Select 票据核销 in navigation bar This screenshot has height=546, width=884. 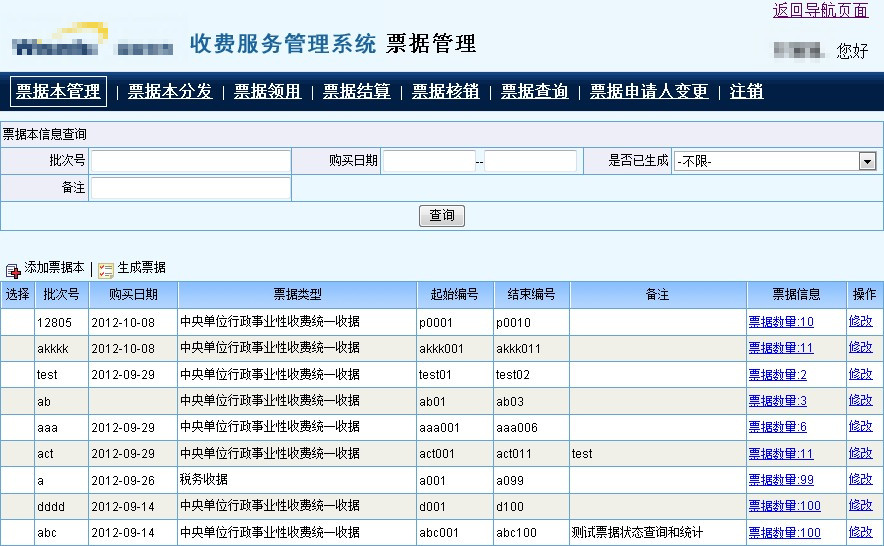point(445,91)
